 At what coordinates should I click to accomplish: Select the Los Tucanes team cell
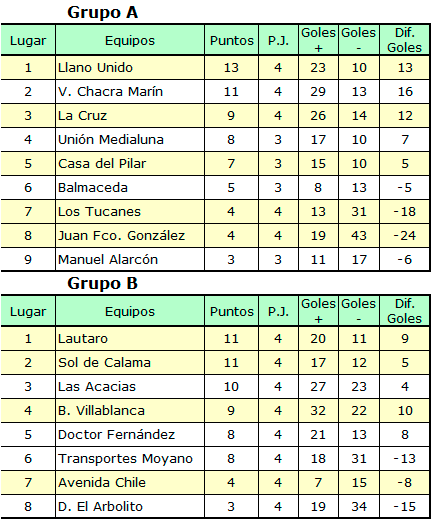pos(130,212)
